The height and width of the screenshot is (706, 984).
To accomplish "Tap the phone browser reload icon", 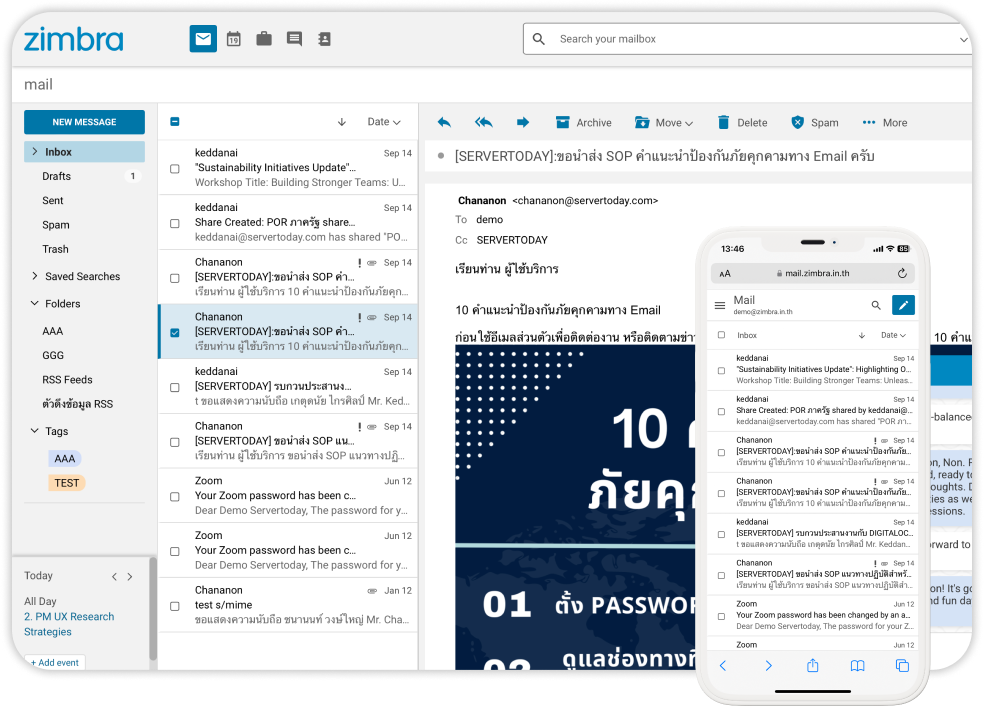I will (x=902, y=273).
